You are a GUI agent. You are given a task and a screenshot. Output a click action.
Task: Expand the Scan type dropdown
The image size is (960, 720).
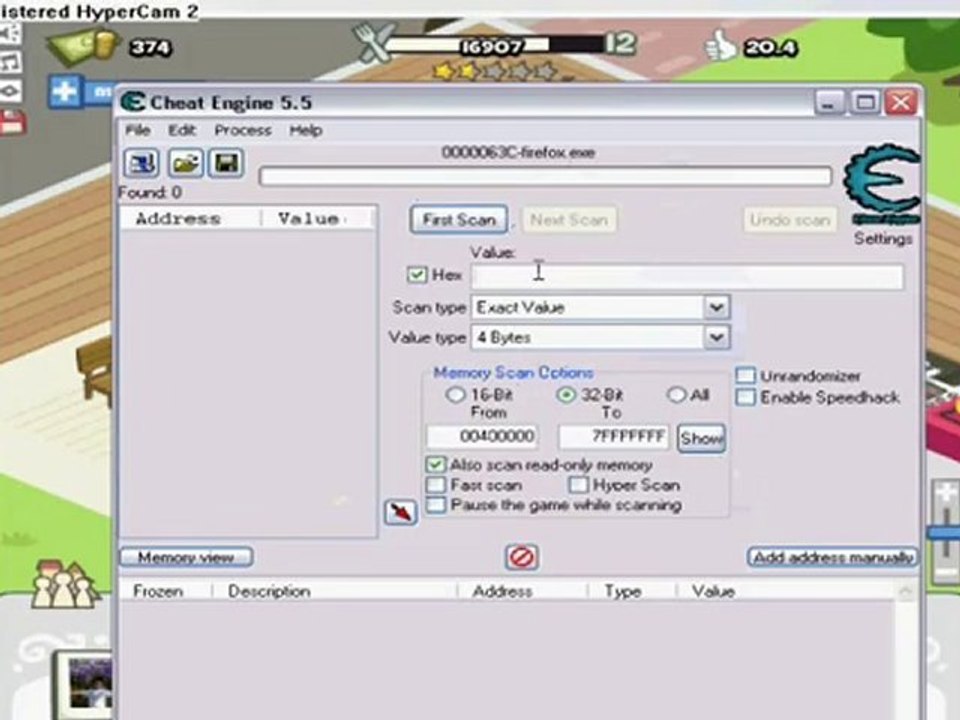point(716,307)
